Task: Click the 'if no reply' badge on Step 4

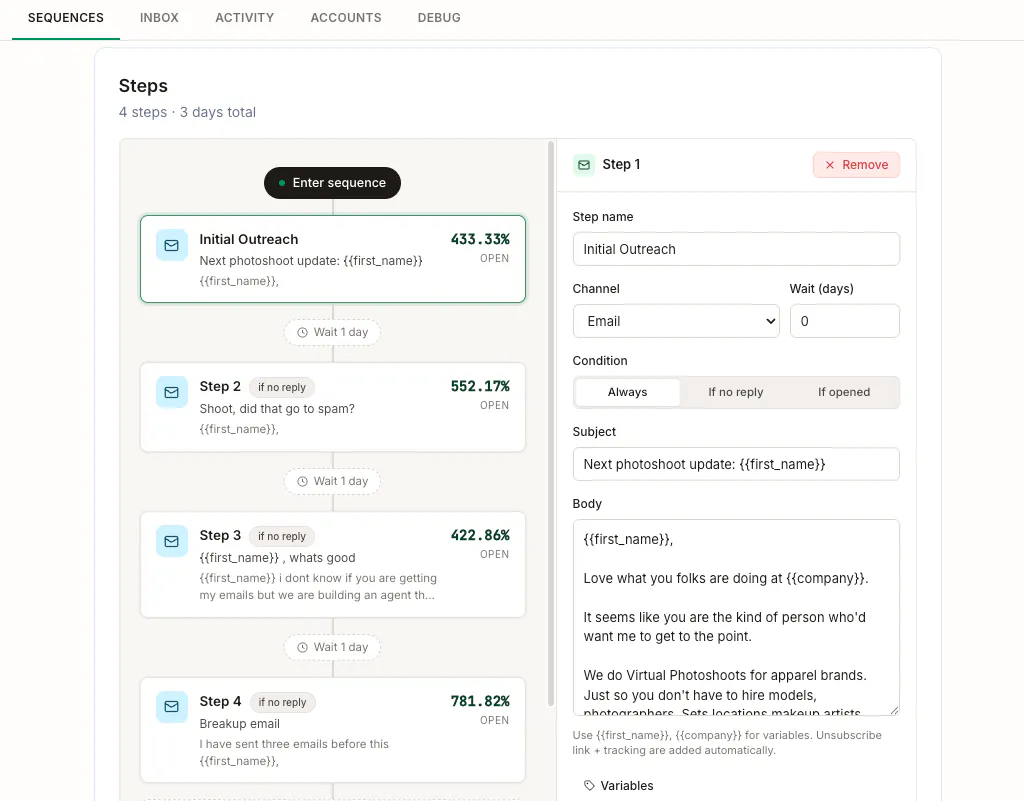Action: pos(282,702)
